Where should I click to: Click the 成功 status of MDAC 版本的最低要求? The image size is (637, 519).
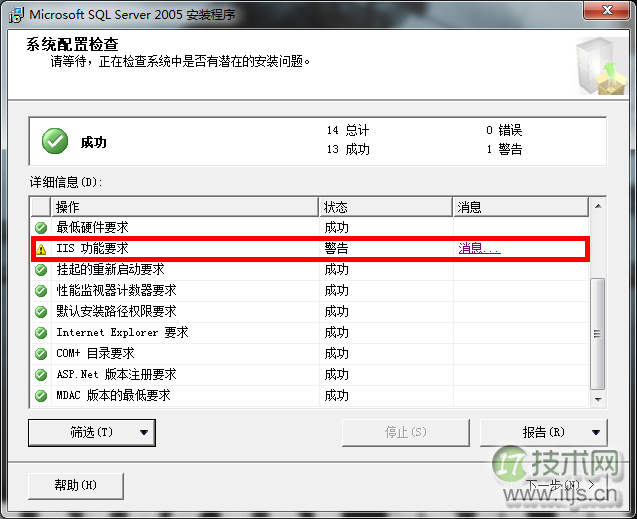(336, 396)
